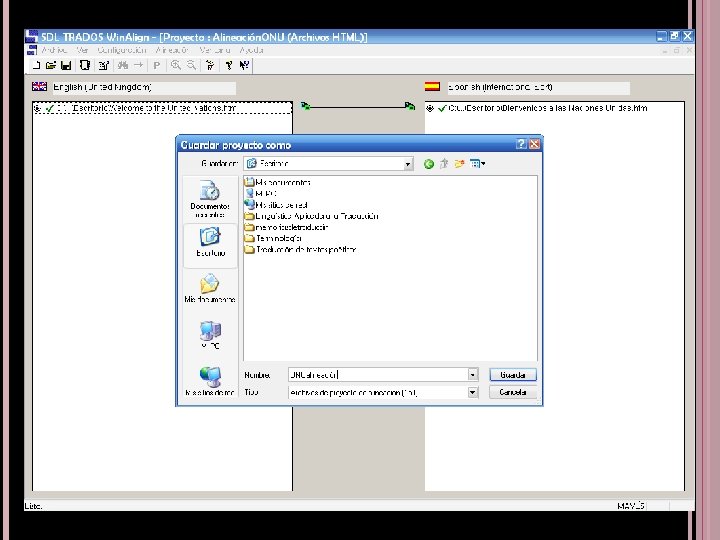Select Mi PC in the places bar
This screenshot has width=720, height=540.
pos(210,335)
